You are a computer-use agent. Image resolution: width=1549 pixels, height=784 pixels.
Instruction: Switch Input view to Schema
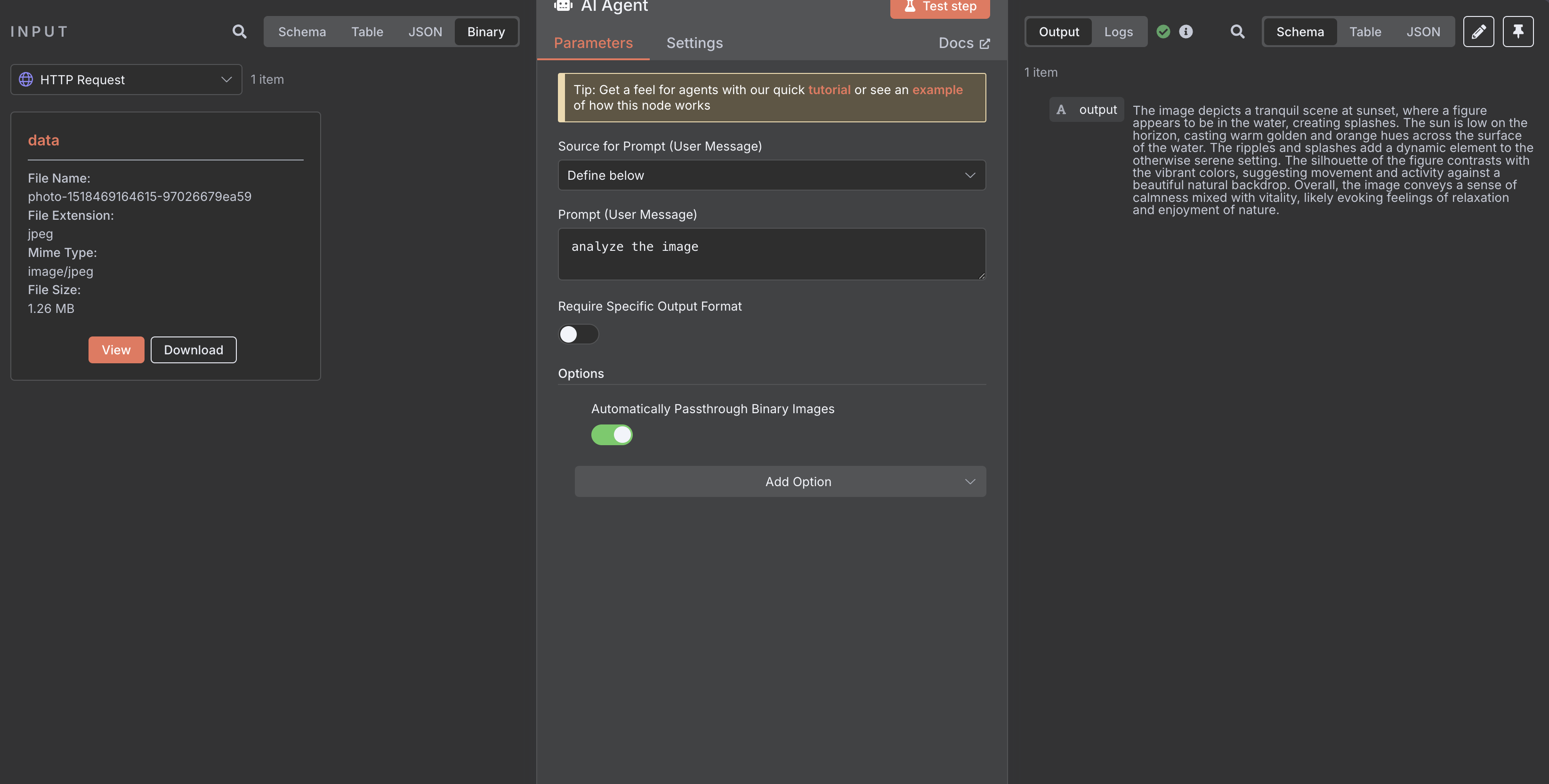tap(302, 31)
